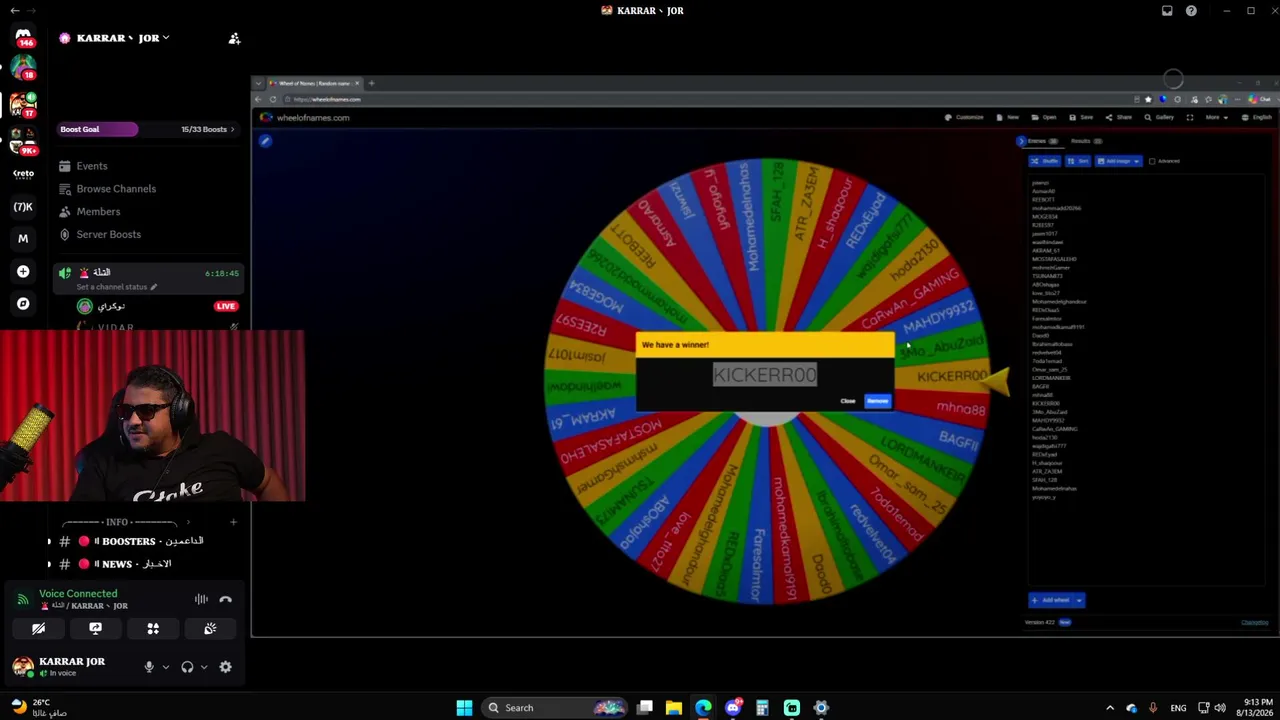Open headphone output options arrow
The width and height of the screenshot is (1280, 720).
point(203,667)
